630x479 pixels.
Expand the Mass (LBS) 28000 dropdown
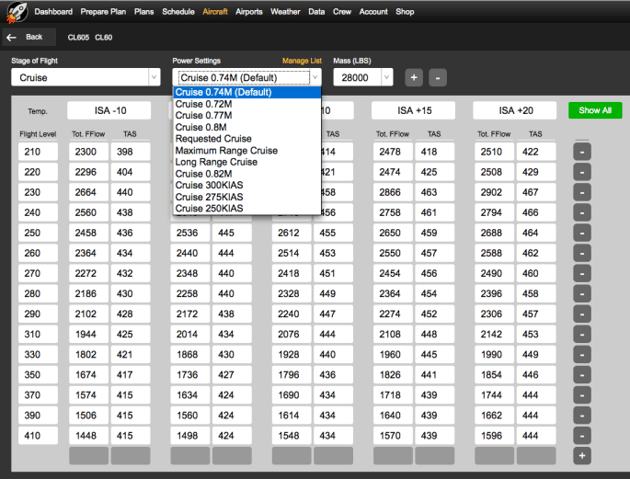[364, 77]
